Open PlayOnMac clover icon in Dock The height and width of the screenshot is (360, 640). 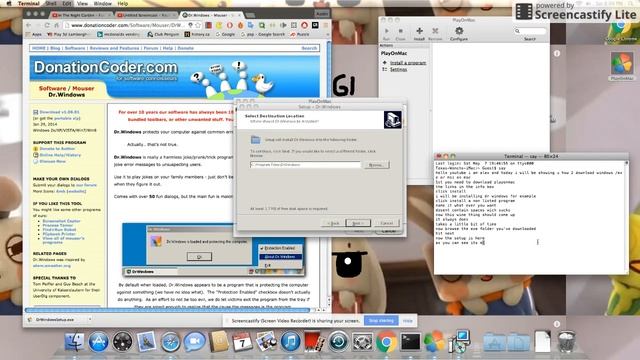434,342
